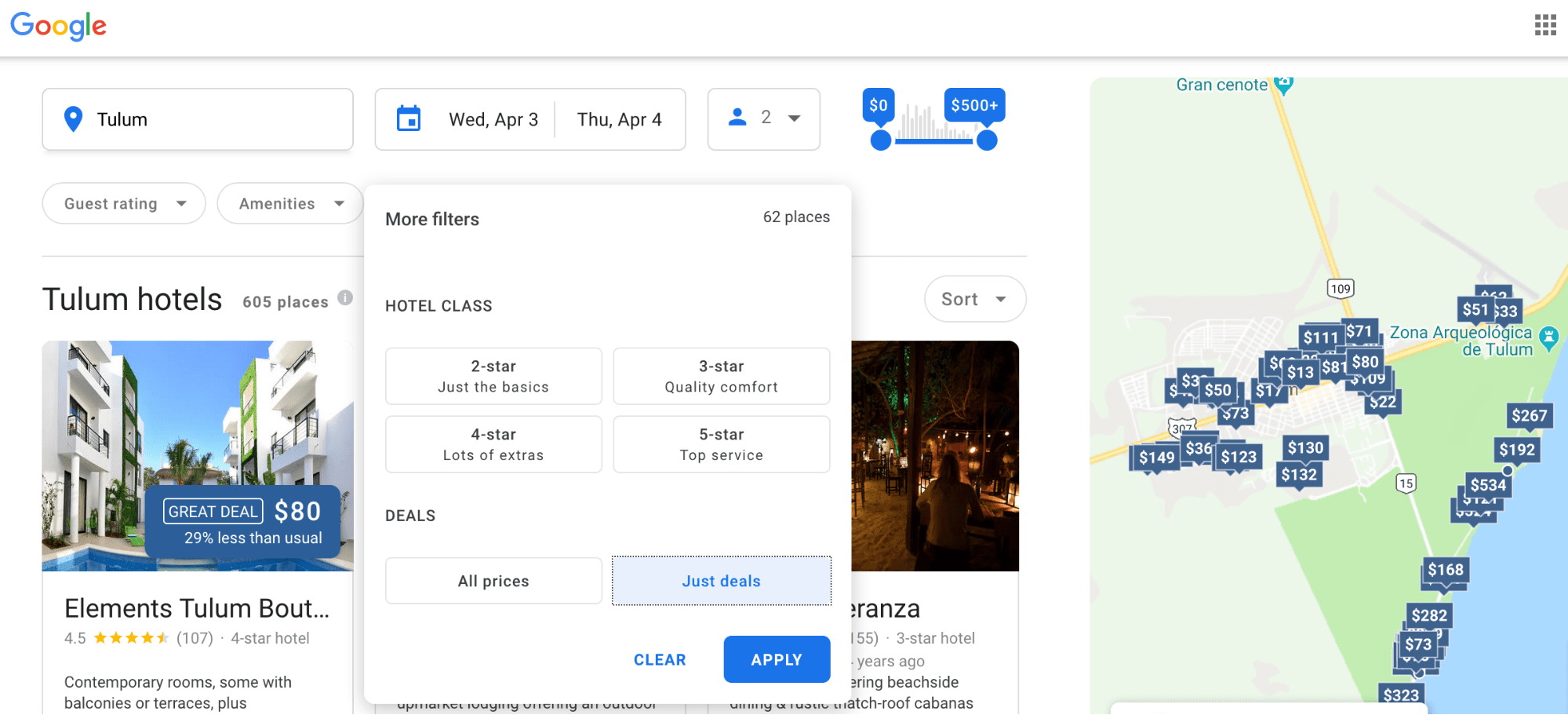Click the Google logo
Image resolution: width=1568 pixels, height=715 pixels.
pos(58,26)
